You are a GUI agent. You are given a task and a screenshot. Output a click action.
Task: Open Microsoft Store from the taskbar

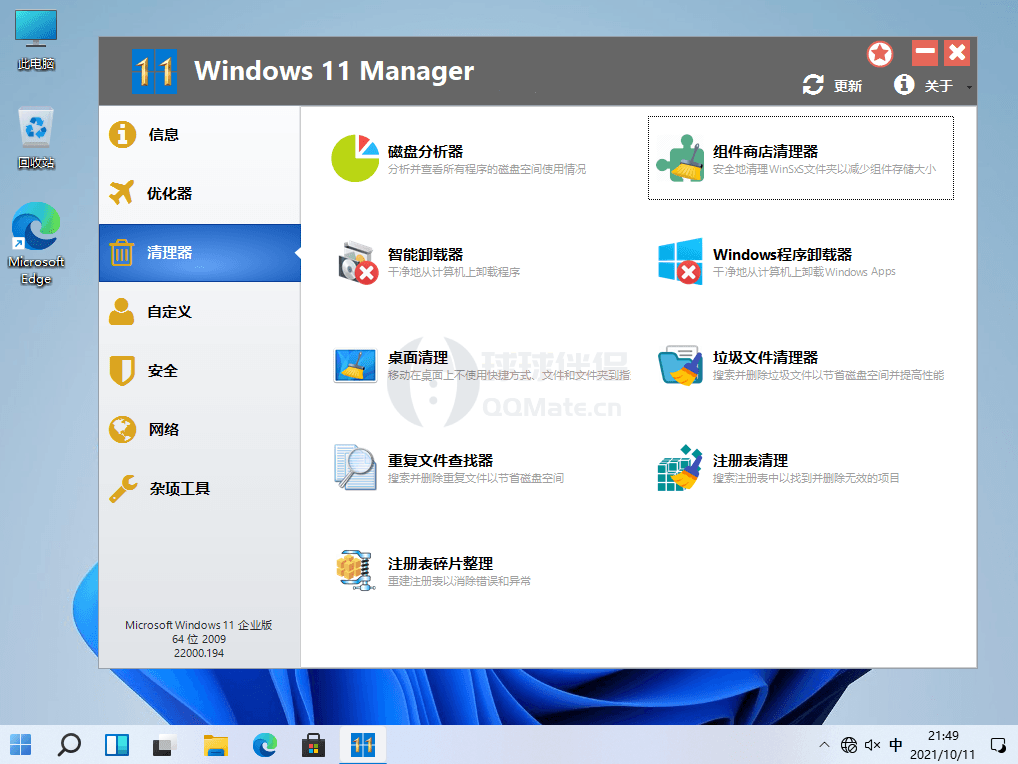314,745
